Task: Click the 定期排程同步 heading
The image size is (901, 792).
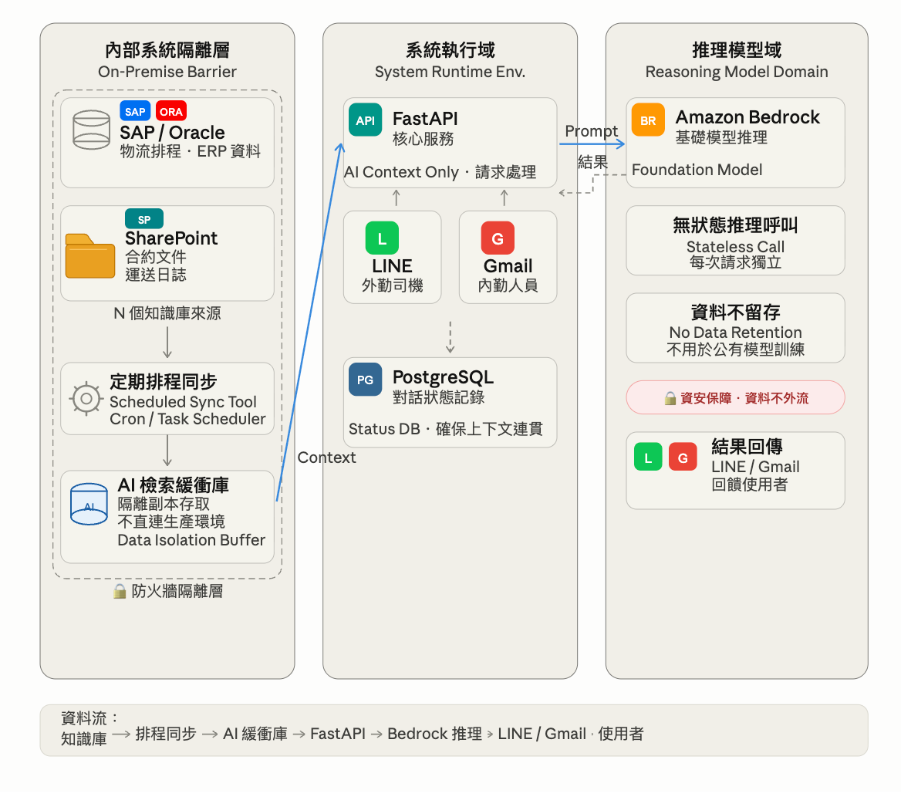Action: 163,382
